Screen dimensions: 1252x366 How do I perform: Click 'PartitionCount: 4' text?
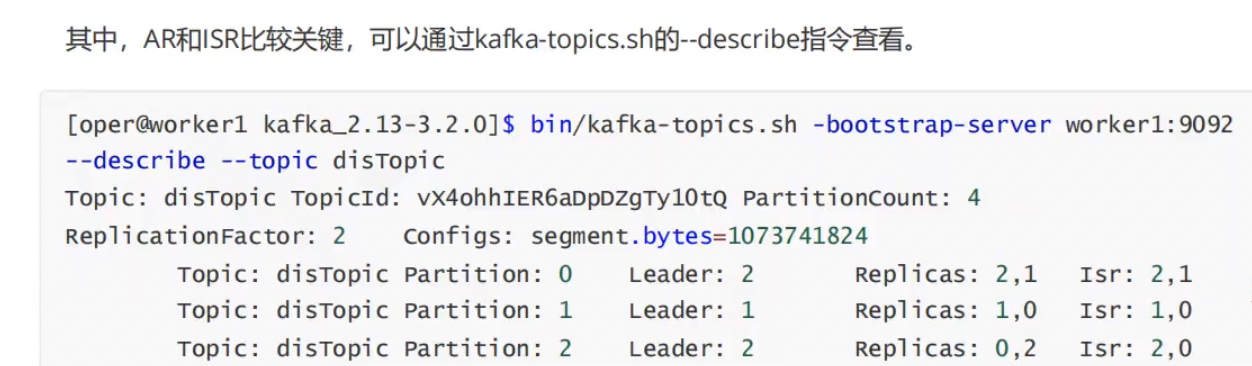861,199
